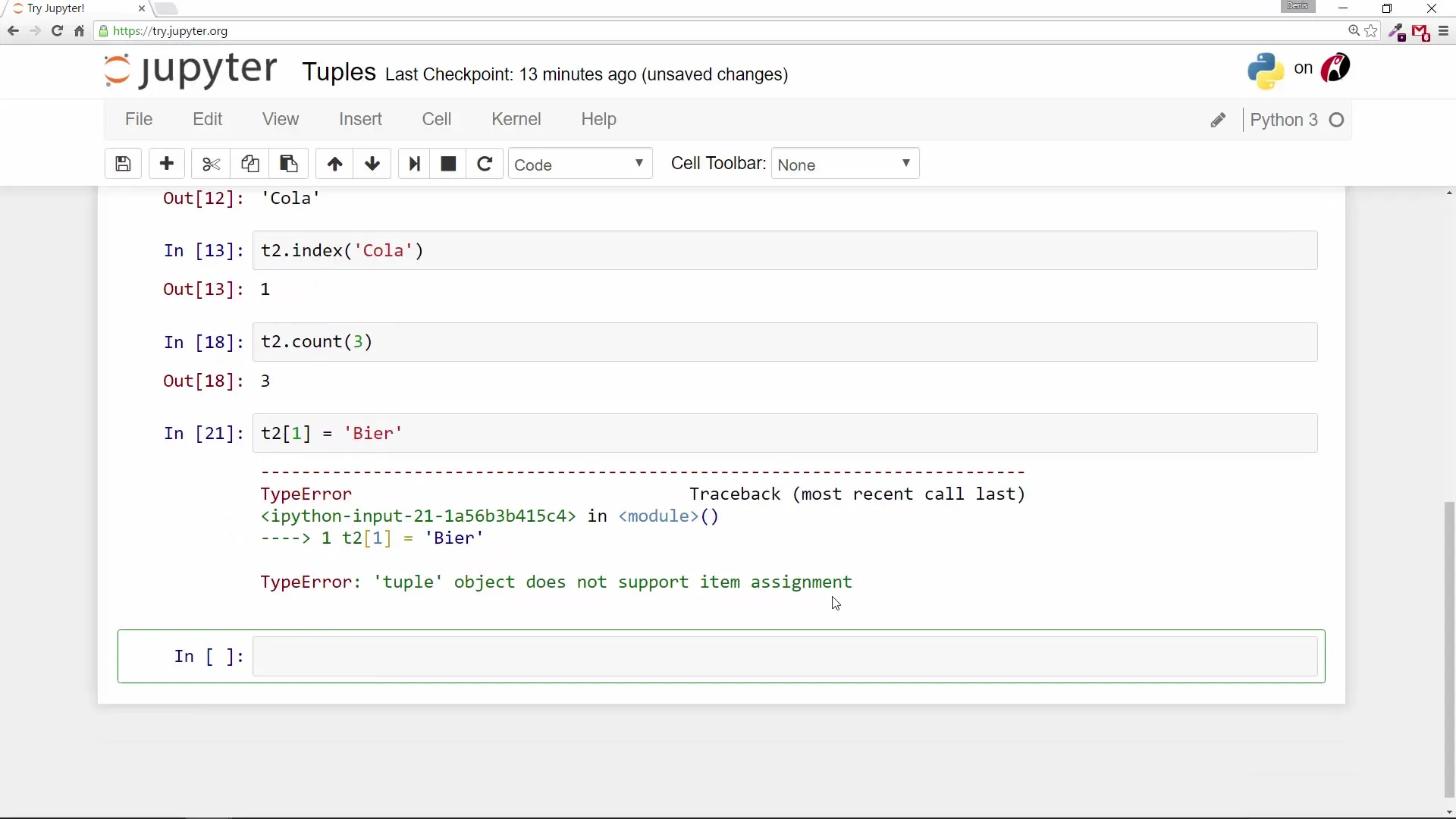1456x819 pixels.
Task: Go back using the browser back arrow
Action: 13,31
